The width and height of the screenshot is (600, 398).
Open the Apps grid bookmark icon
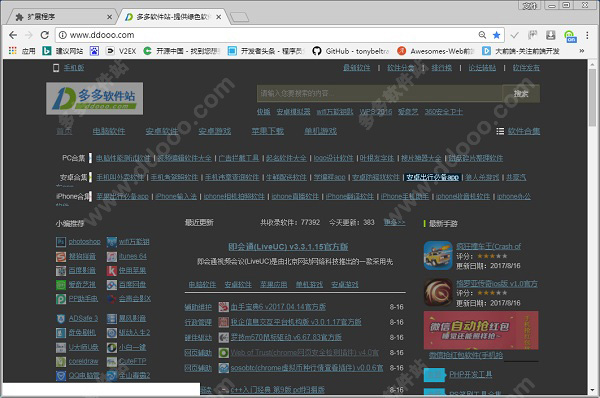pos(13,51)
